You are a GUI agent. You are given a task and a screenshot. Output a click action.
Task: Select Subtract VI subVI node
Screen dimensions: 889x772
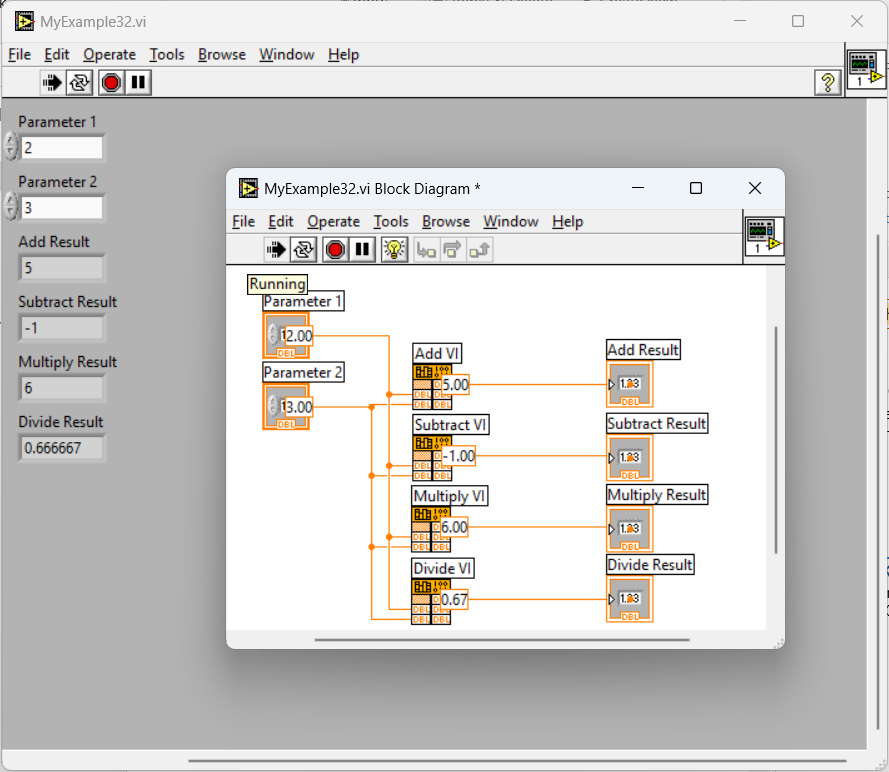coord(432,459)
